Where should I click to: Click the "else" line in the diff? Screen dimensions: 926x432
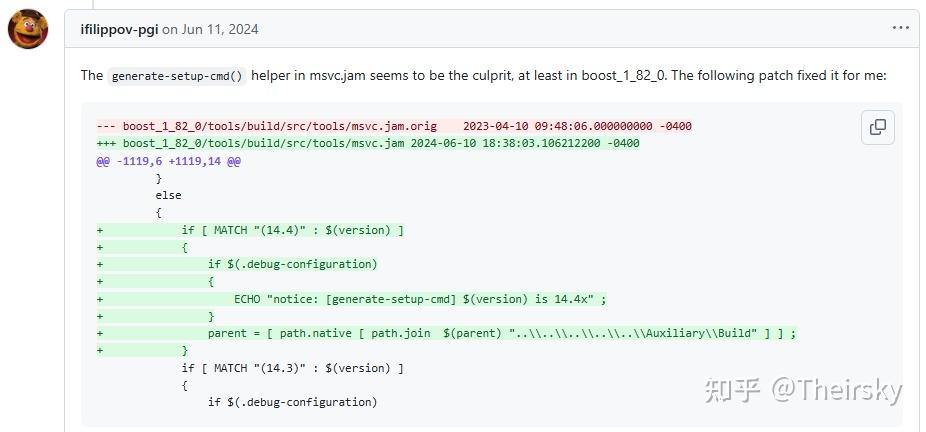click(168, 195)
